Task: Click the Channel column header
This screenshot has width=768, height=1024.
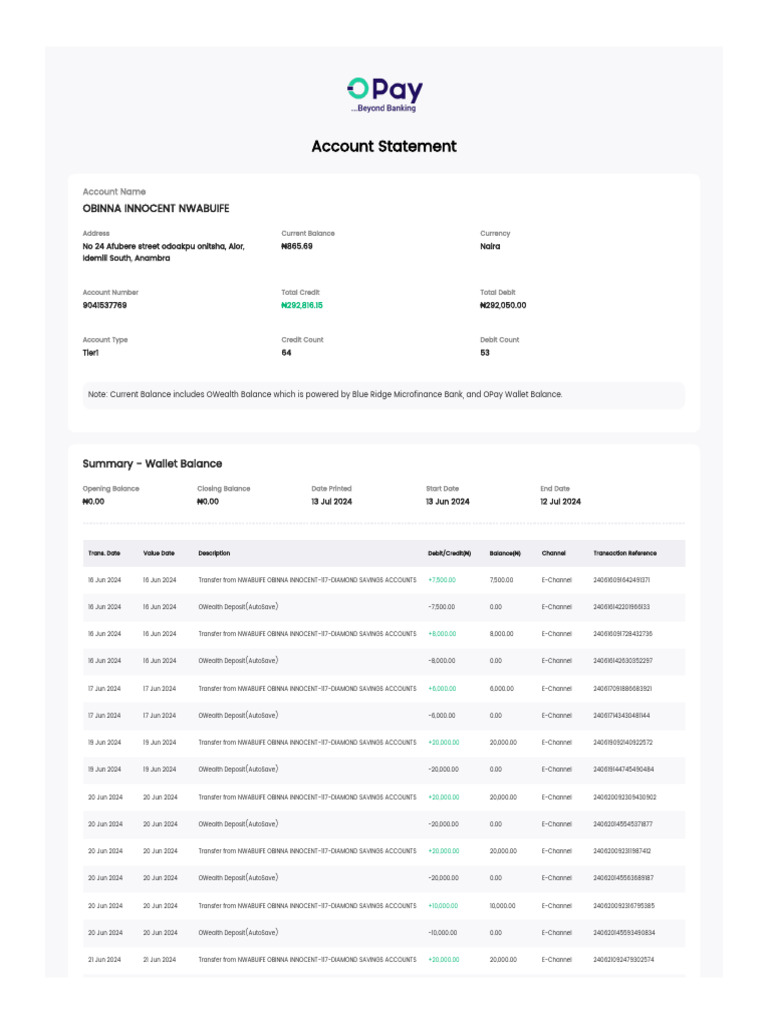Action: [x=554, y=553]
